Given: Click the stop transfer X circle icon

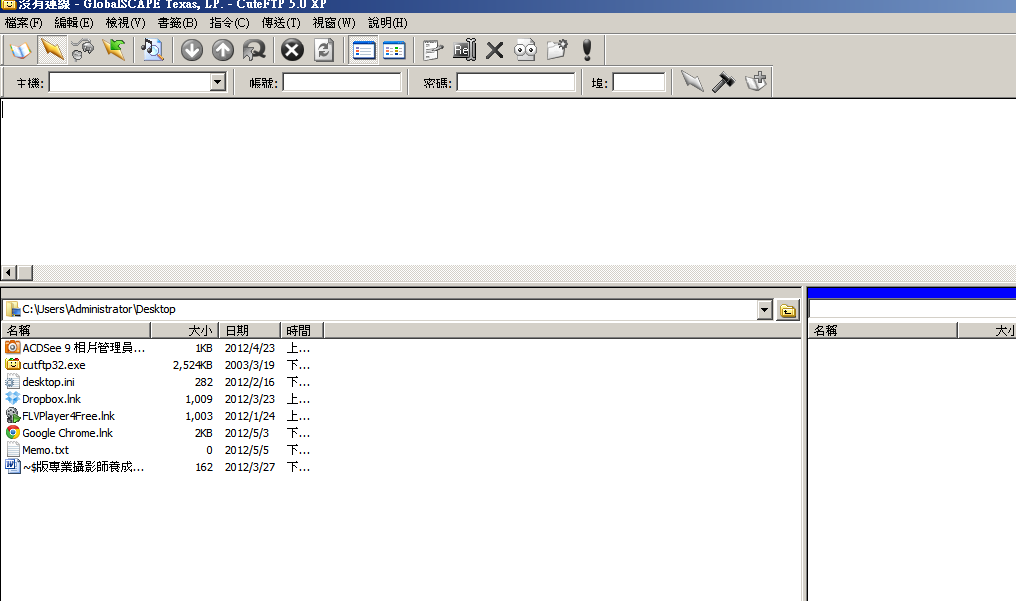Looking at the screenshot, I should [x=292, y=50].
